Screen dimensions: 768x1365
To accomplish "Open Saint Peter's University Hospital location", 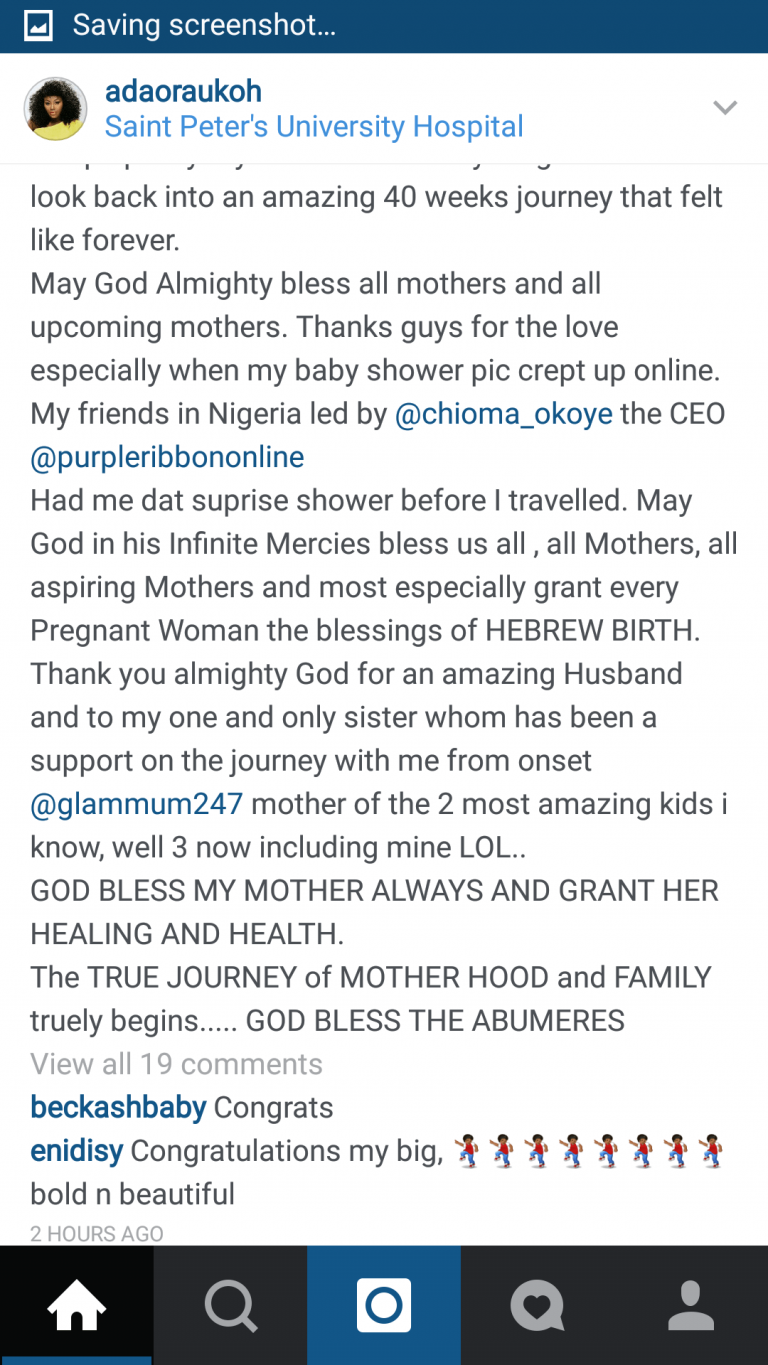I will coord(314,127).
